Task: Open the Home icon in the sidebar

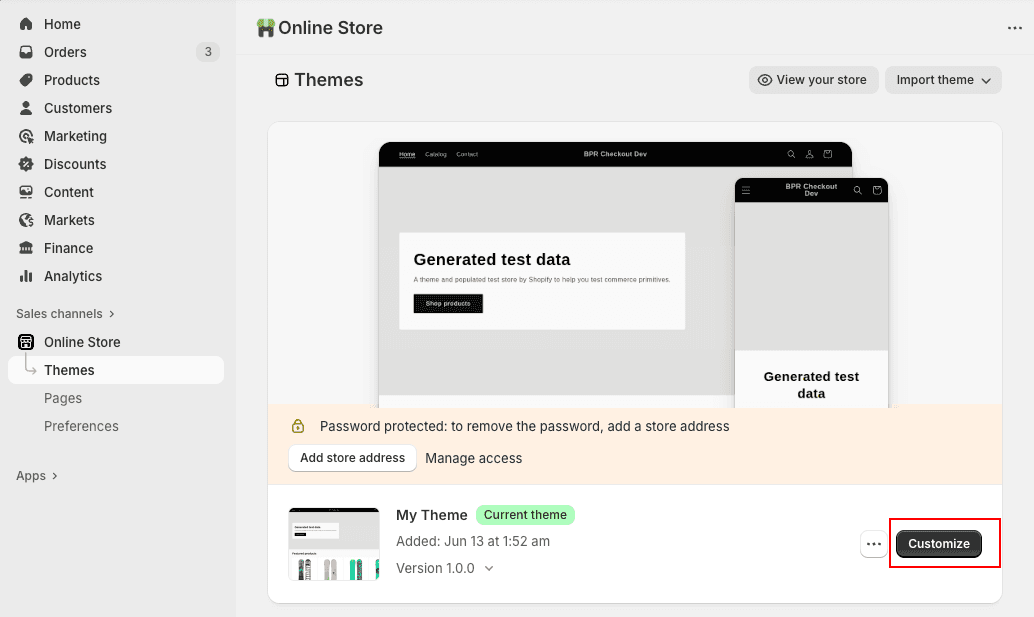Action: [25, 24]
